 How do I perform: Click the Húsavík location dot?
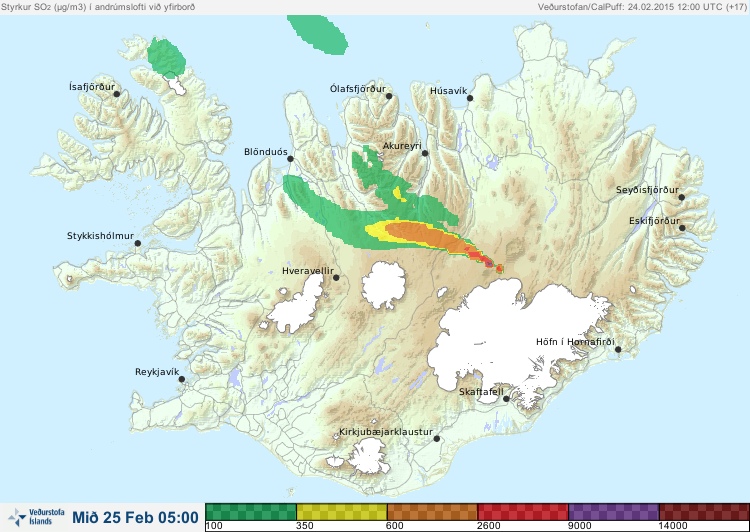pyautogui.click(x=470, y=98)
